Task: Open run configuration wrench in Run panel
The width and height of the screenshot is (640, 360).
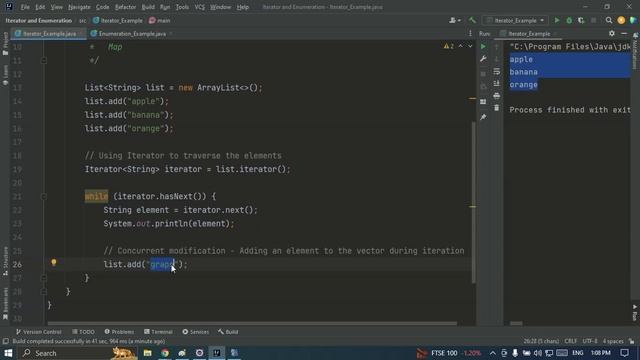Action: [483, 59]
